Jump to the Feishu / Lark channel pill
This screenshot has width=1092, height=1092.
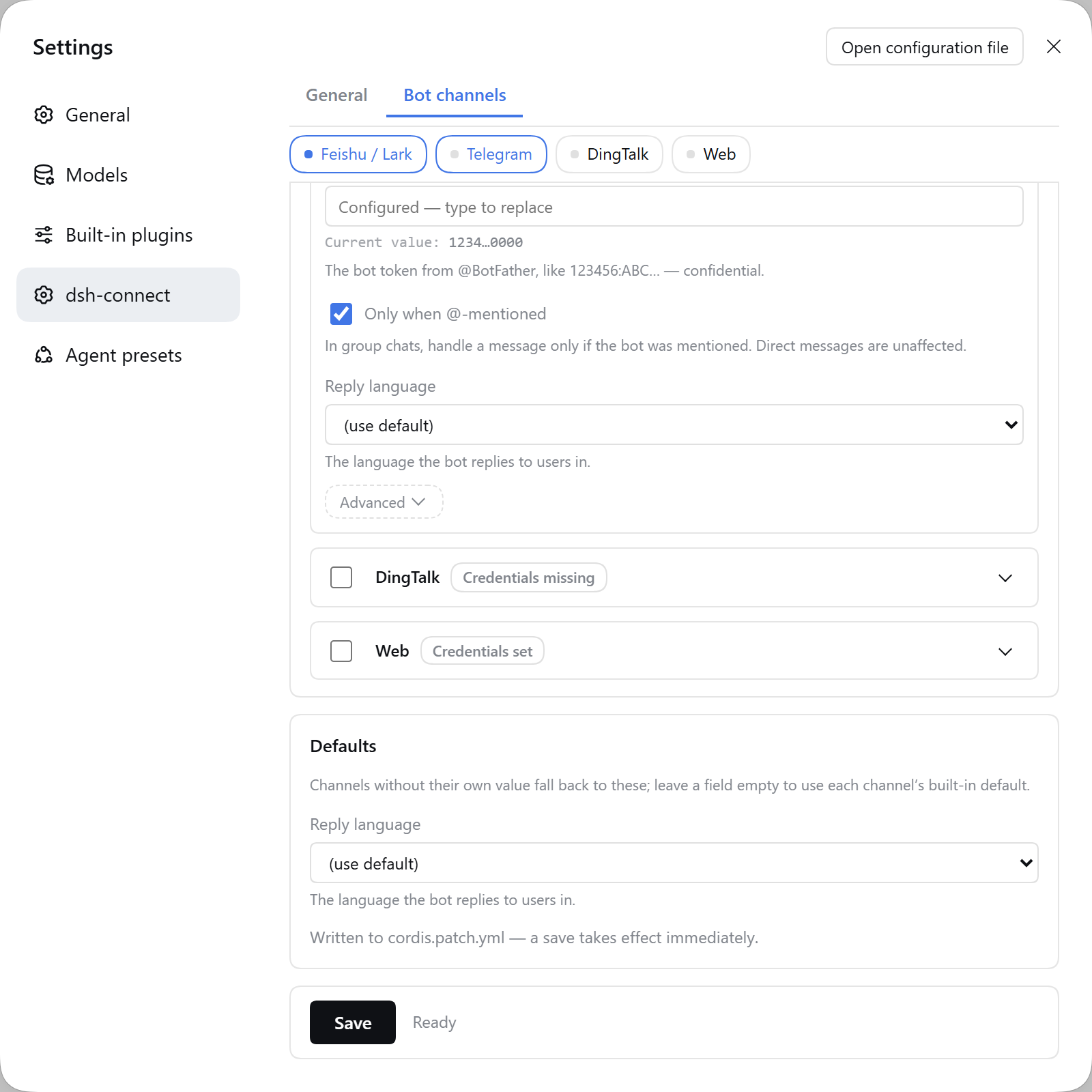point(358,154)
